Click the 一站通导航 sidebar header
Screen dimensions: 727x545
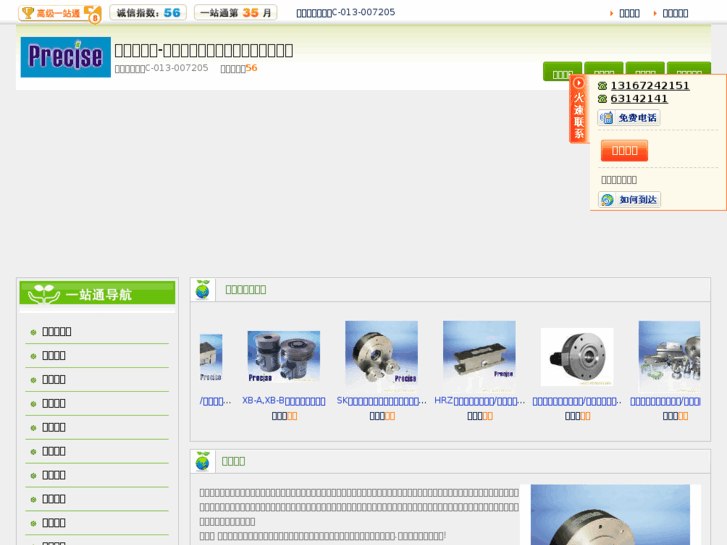(97, 293)
